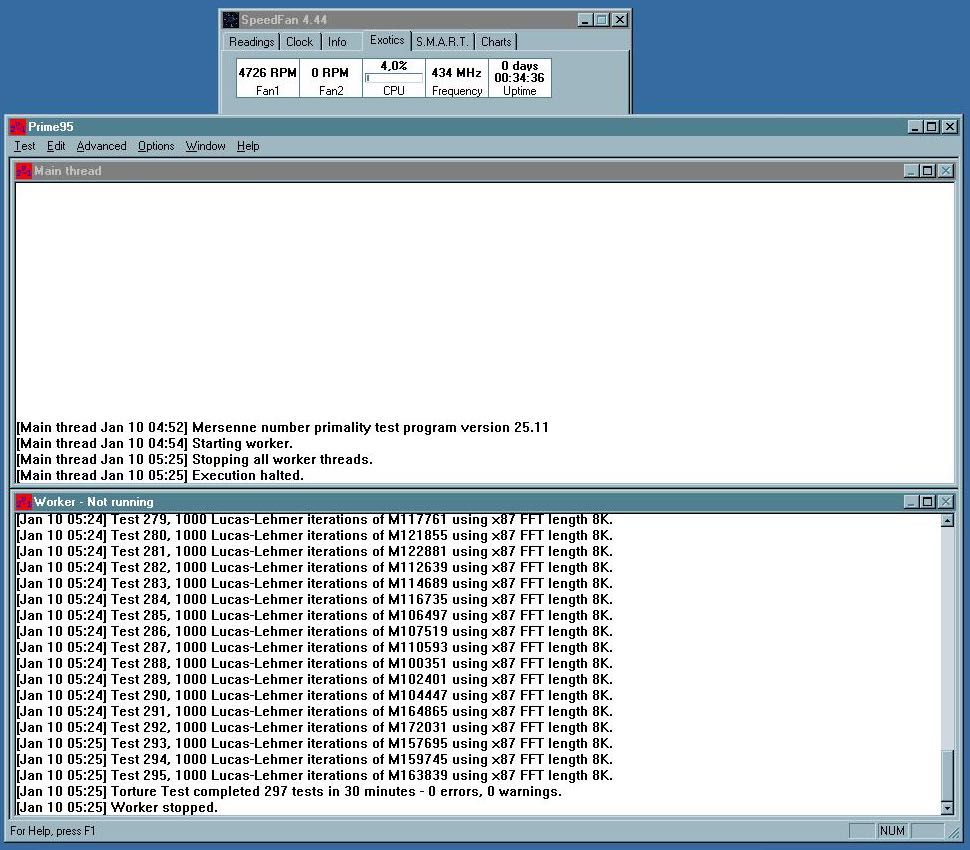Maximize the SpeedFan window

tap(602, 20)
